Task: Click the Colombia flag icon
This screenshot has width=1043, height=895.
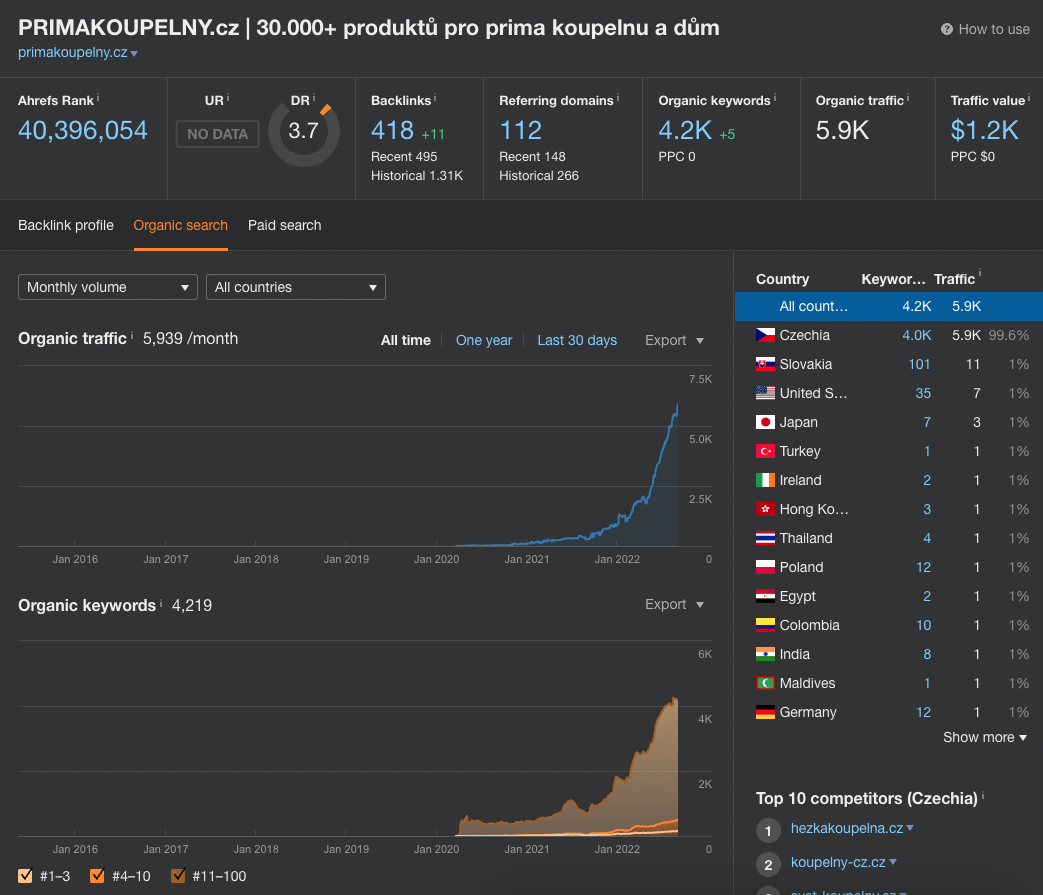Action: tap(765, 625)
